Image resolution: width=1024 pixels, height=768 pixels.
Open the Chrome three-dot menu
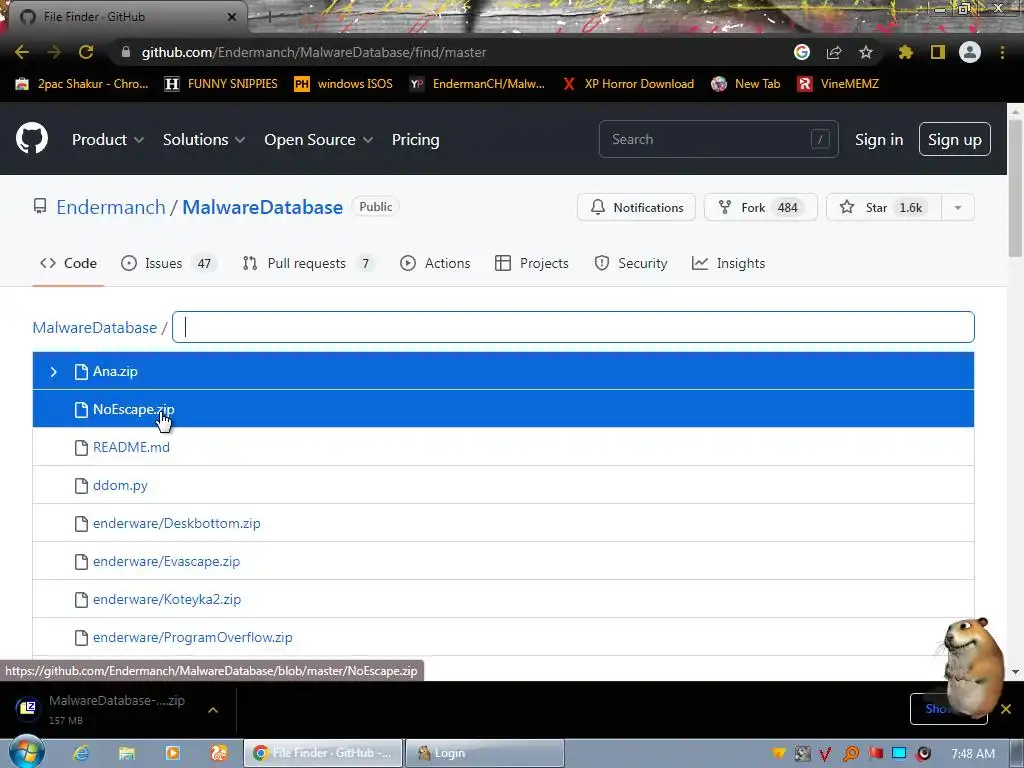coord(1002,52)
